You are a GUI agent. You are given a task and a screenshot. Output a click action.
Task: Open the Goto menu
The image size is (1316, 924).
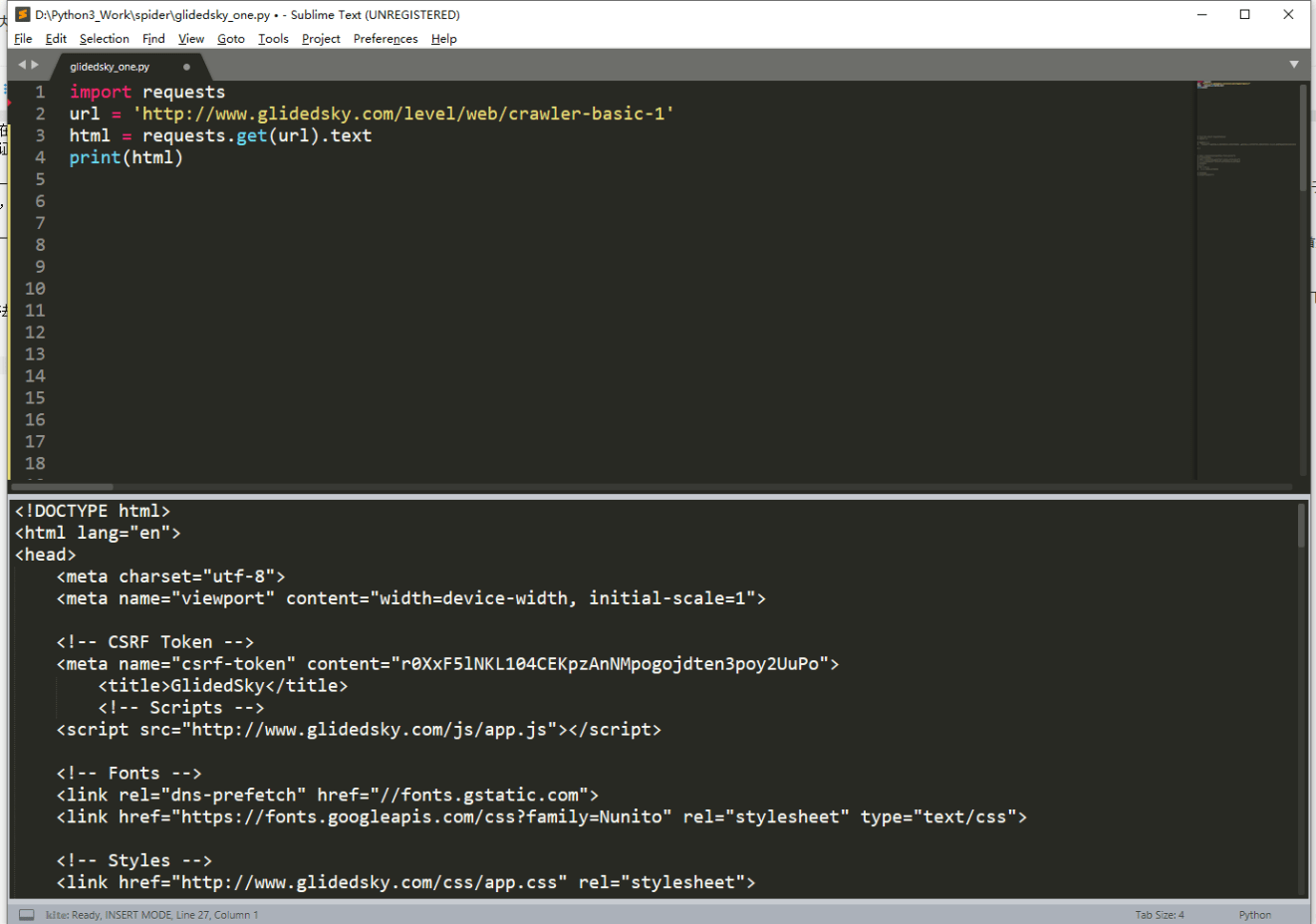click(x=231, y=39)
